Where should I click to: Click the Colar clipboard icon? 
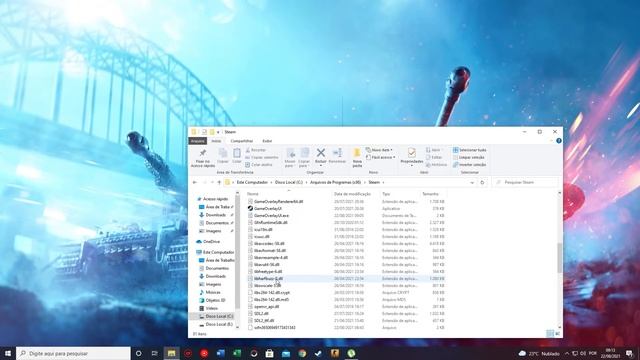pos(237,153)
